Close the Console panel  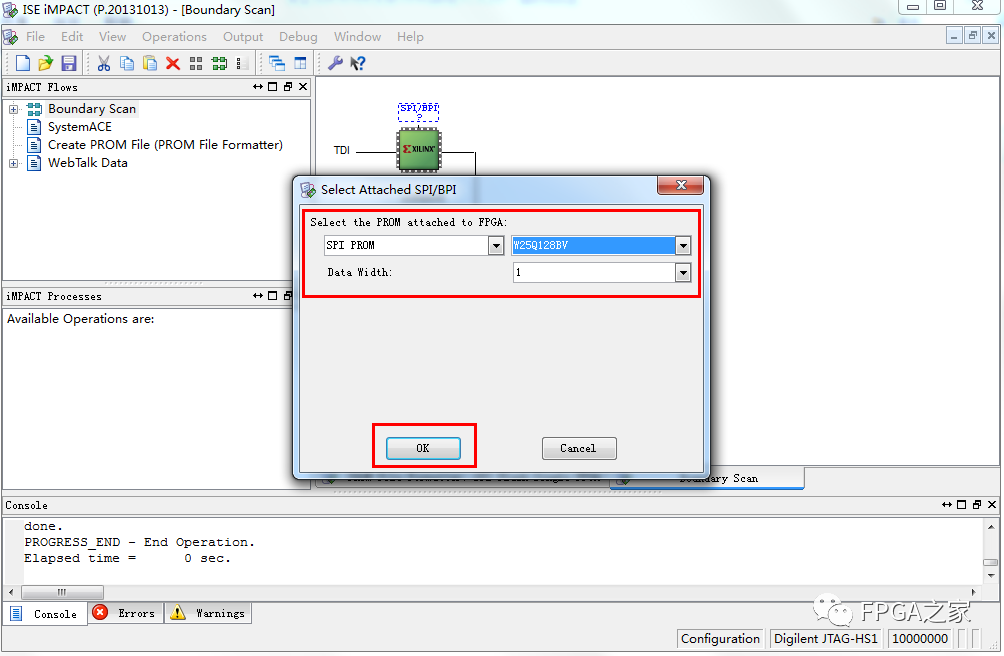click(x=992, y=504)
